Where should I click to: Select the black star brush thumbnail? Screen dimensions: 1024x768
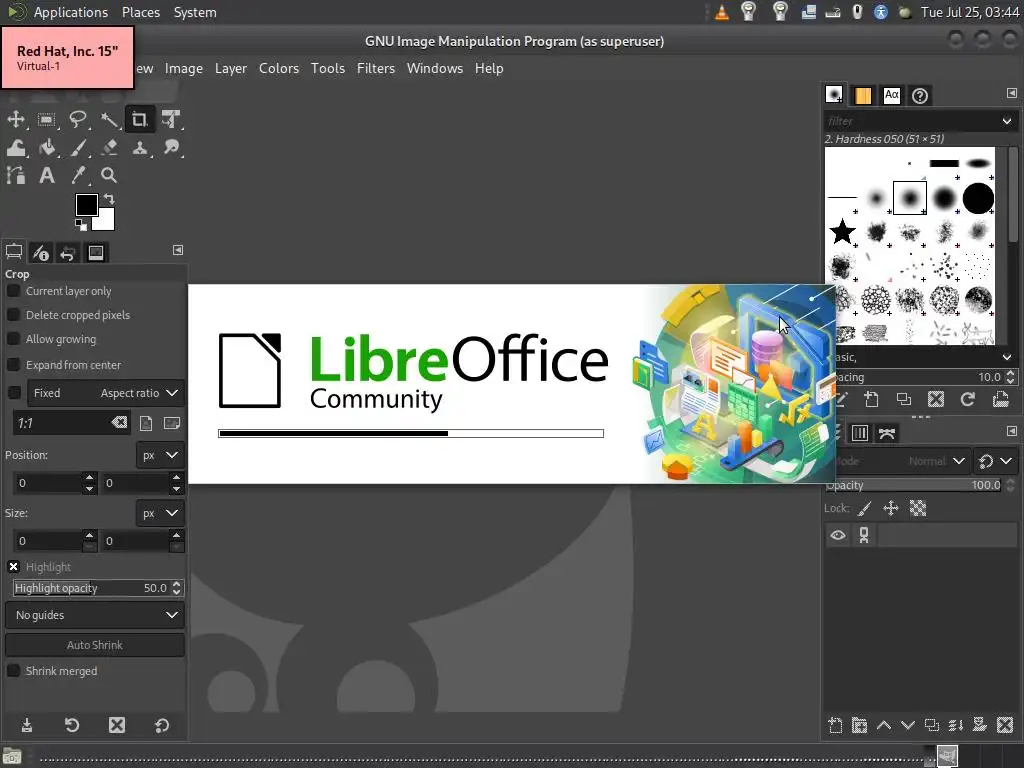pos(842,231)
